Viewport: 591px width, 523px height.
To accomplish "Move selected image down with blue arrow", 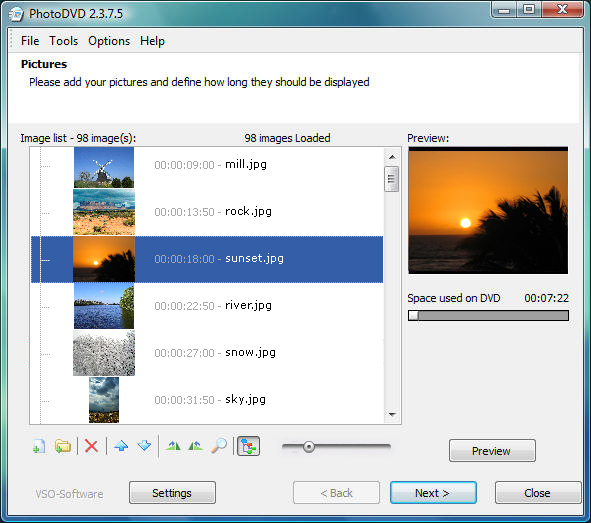I will pos(144,446).
